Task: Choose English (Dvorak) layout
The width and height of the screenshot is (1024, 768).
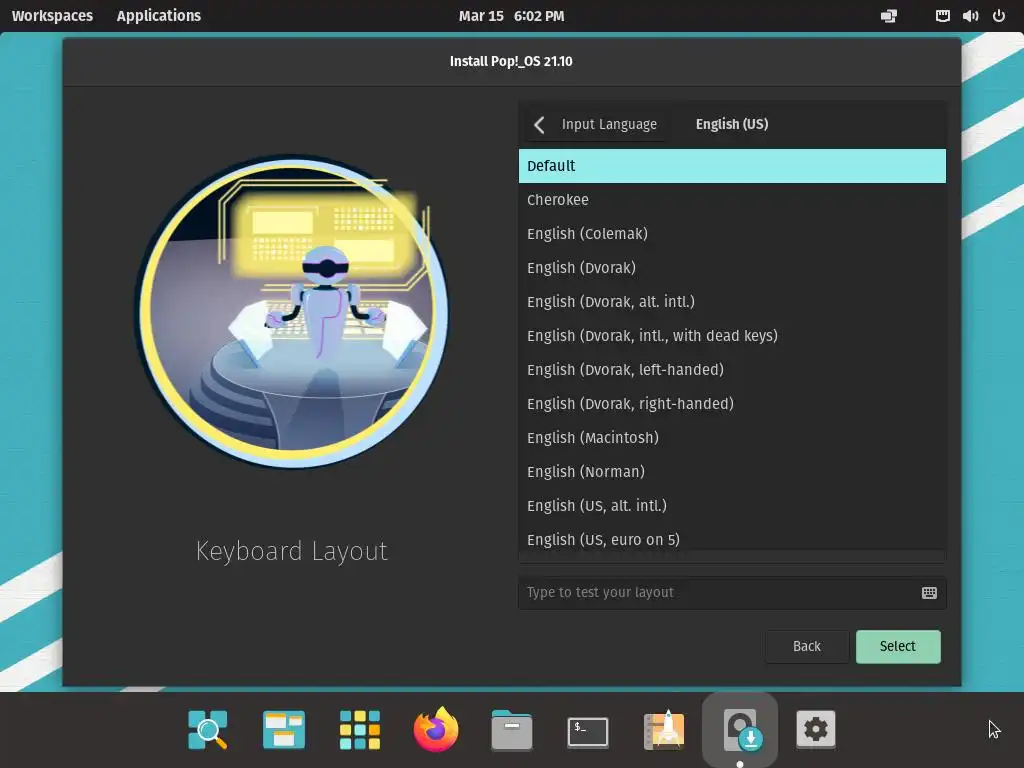Action: 732,268
